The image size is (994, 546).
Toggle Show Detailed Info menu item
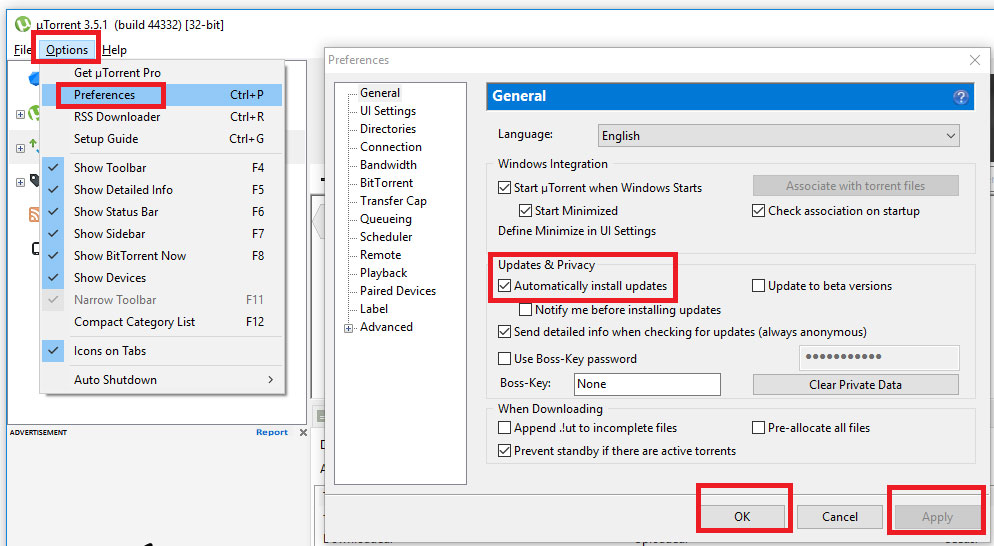point(162,190)
